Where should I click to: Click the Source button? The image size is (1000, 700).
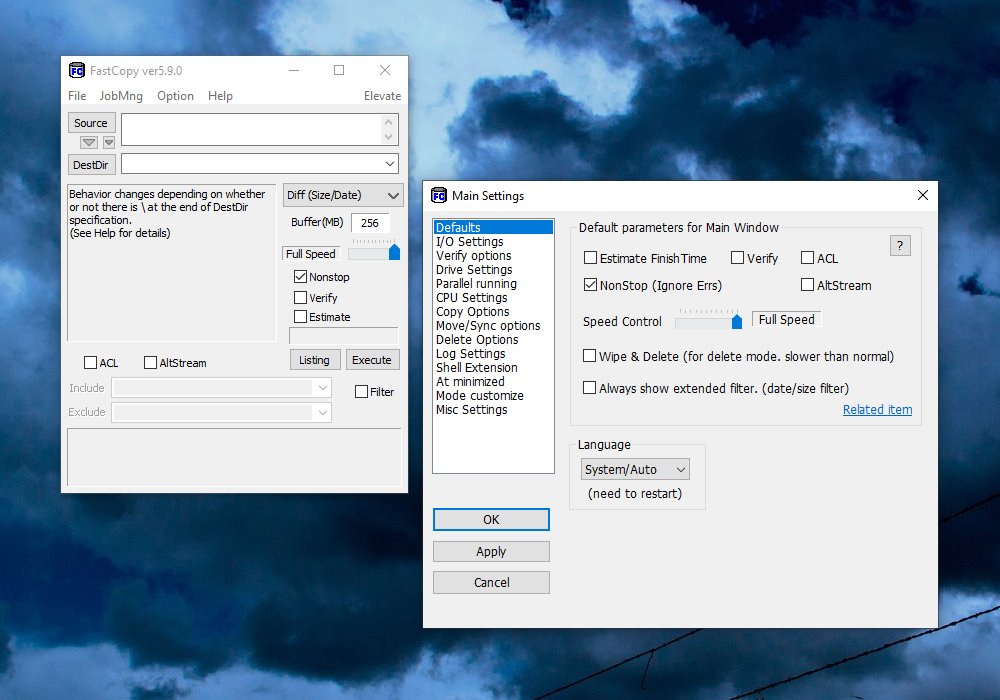point(91,123)
